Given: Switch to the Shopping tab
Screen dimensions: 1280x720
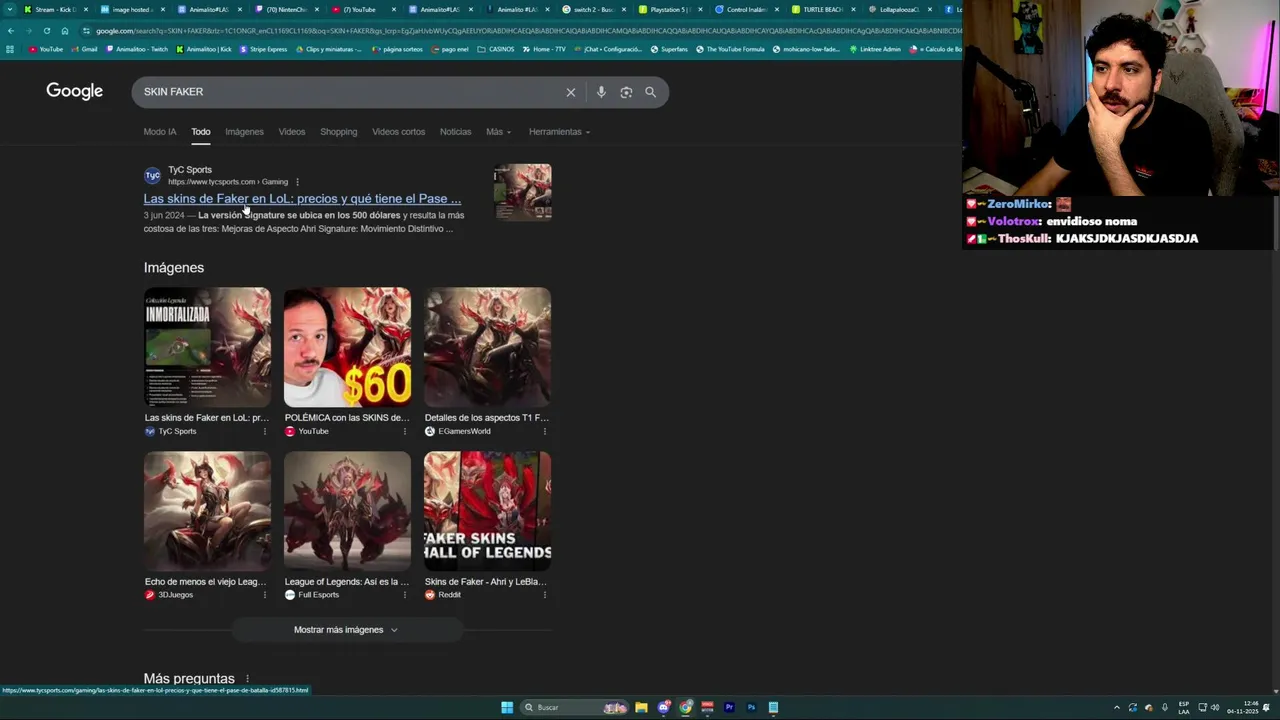Looking at the screenshot, I should pos(338,132).
